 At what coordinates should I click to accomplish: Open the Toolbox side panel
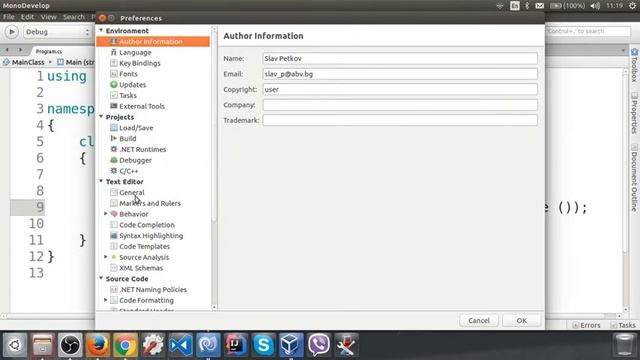point(634,65)
